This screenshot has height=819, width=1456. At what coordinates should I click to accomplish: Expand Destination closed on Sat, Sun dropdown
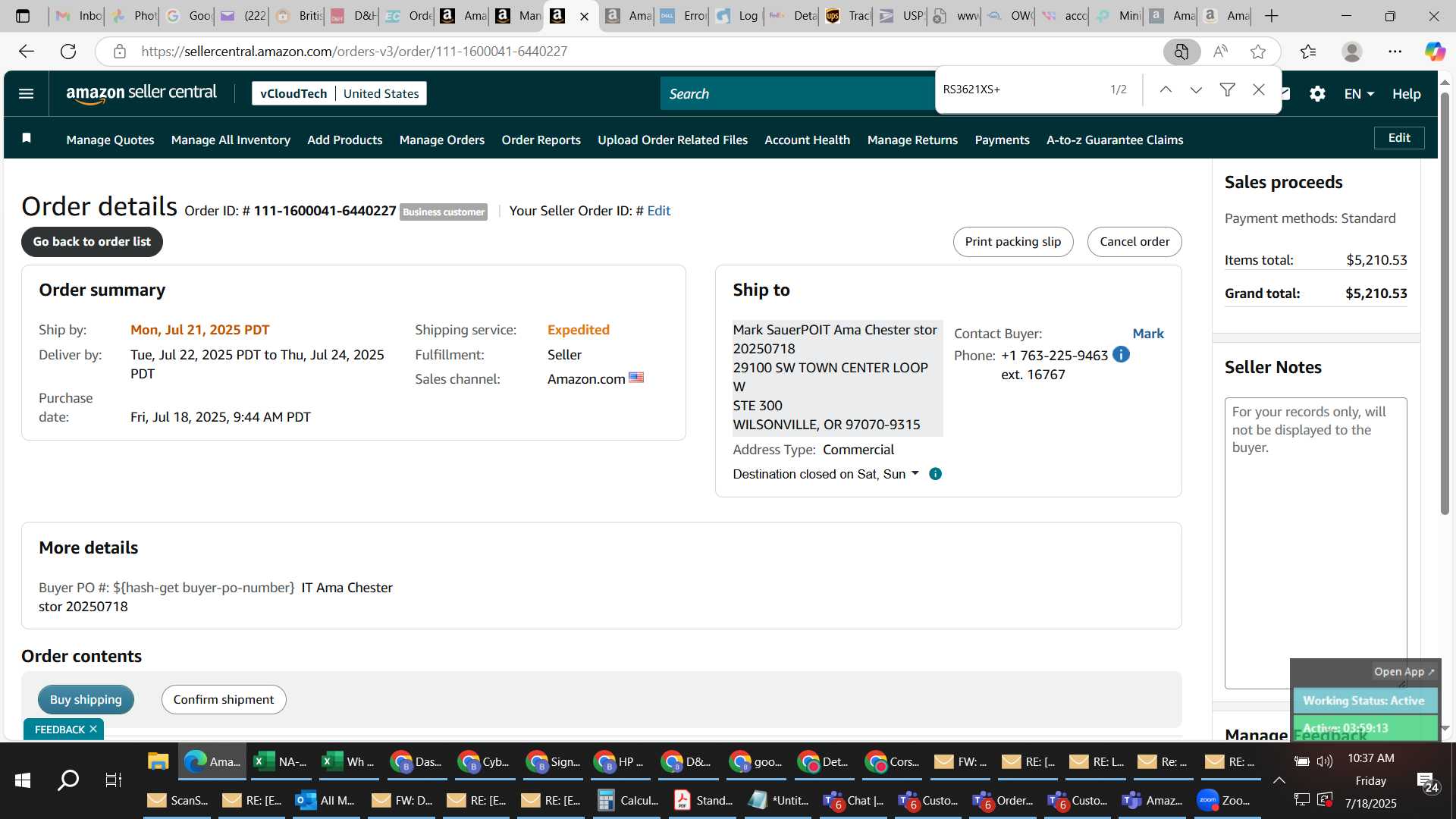click(826, 474)
